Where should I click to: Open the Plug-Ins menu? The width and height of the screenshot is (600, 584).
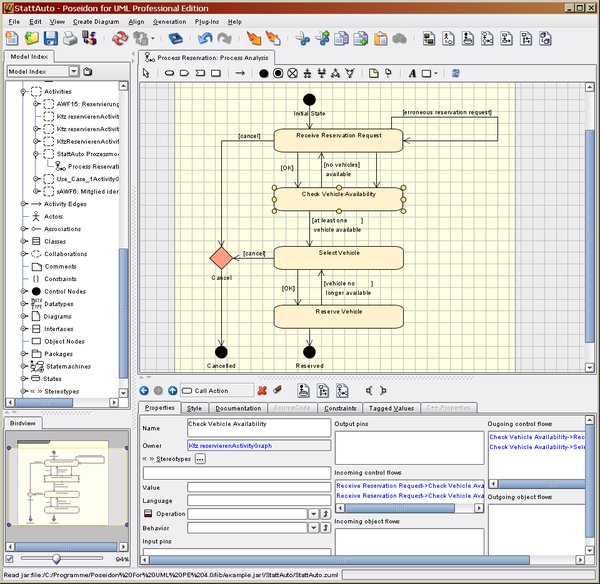coord(207,22)
